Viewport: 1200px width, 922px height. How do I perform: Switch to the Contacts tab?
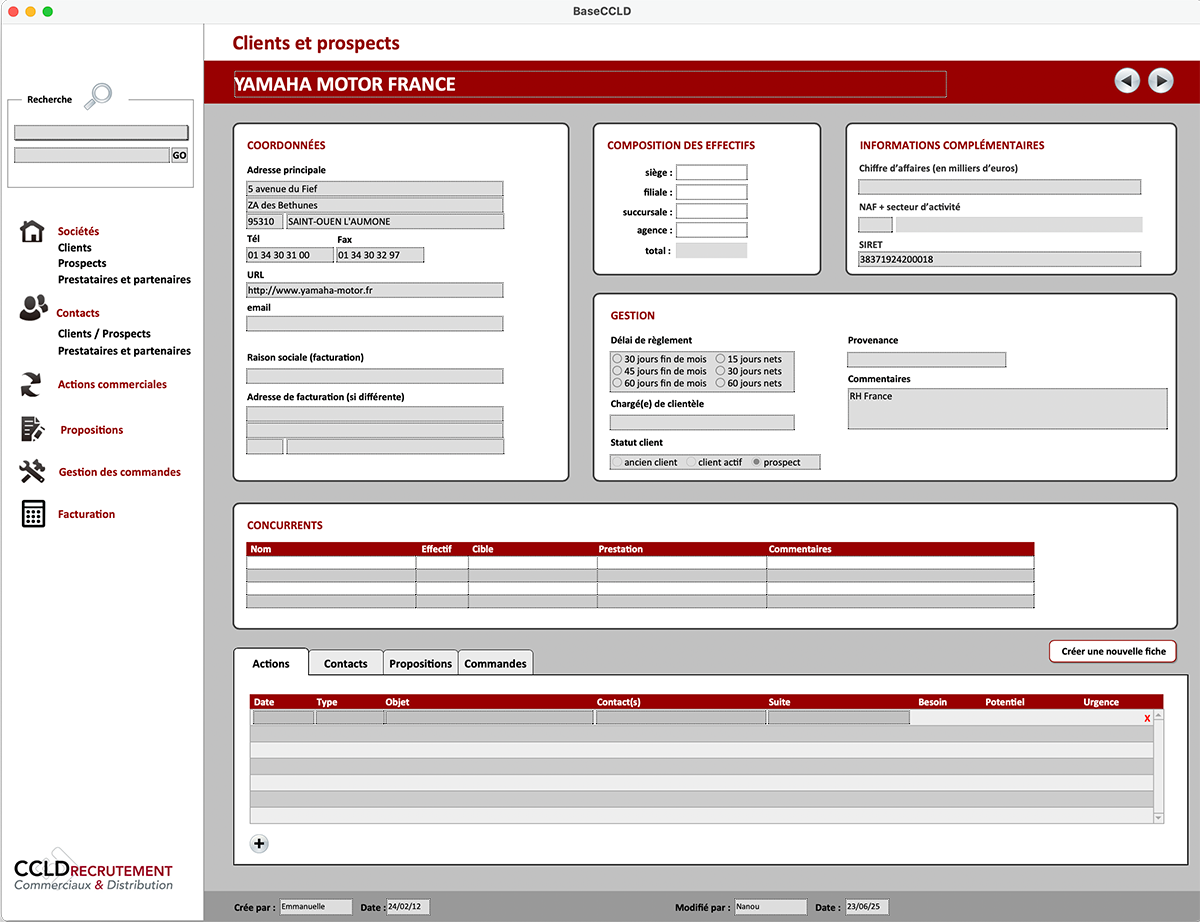[346, 663]
